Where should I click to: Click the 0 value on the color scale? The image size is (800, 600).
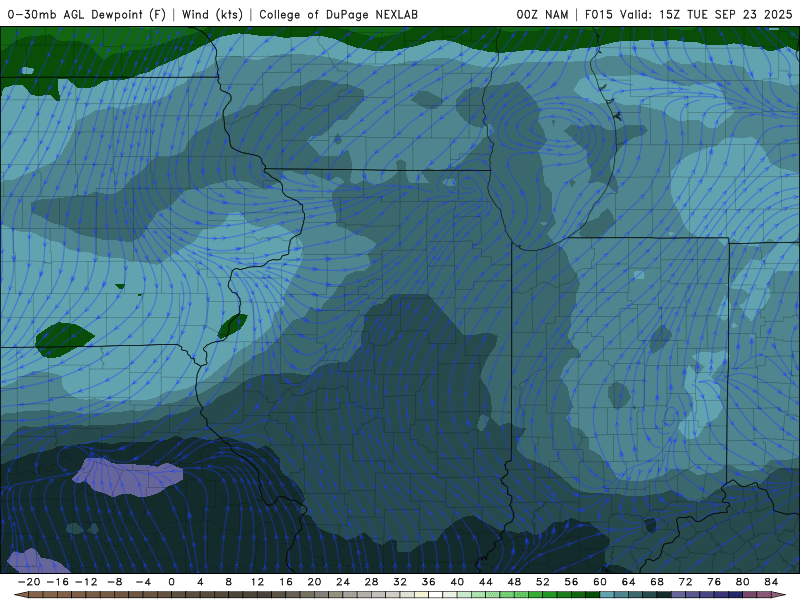(x=171, y=582)
